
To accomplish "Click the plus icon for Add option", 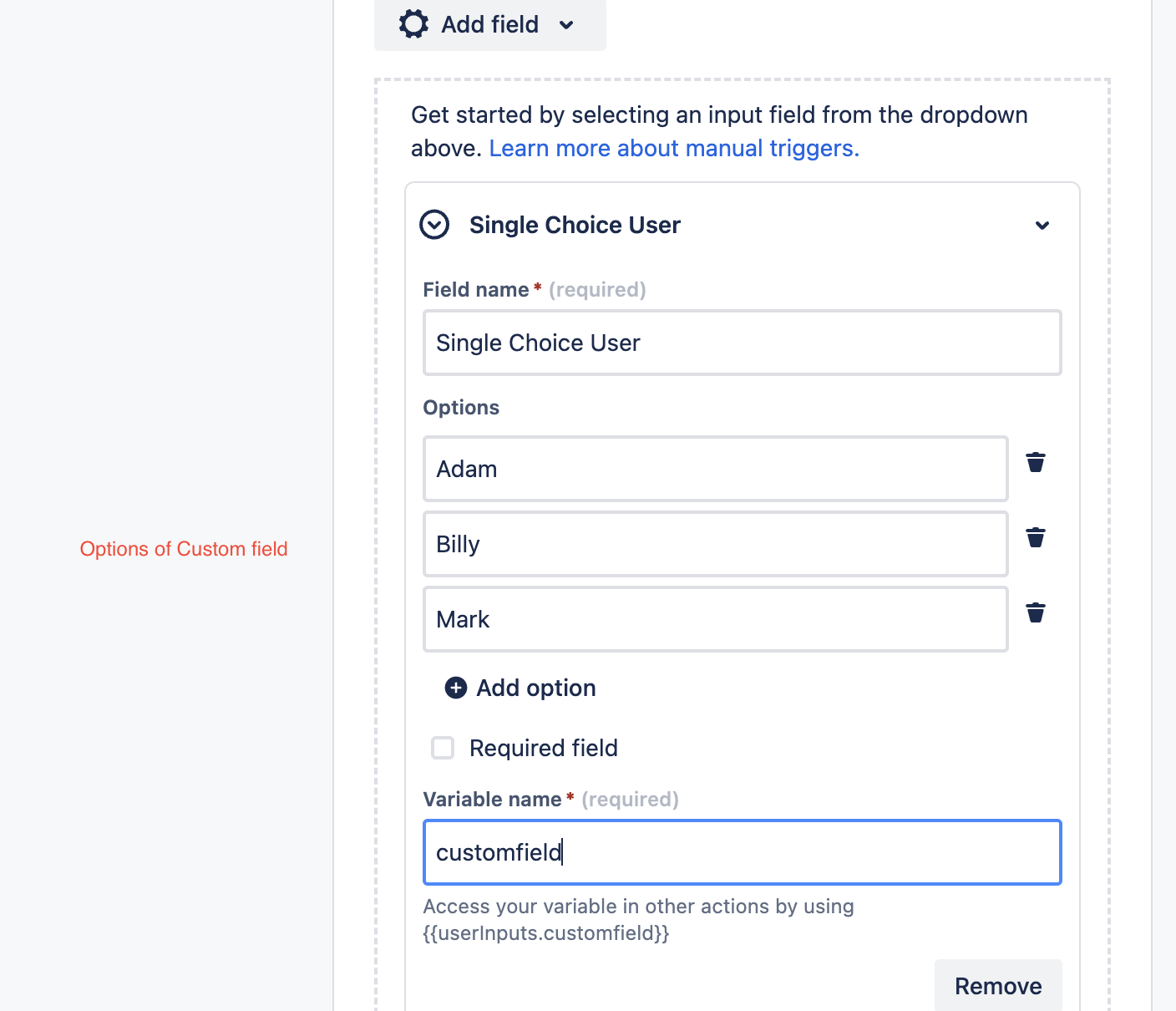I will tap(455, 688).
